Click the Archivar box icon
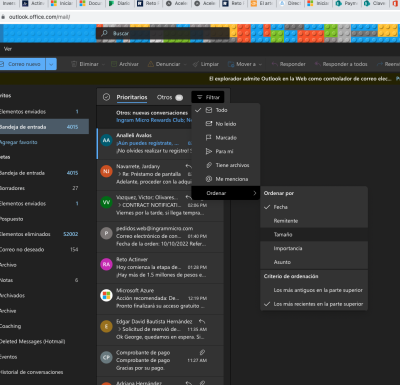The height and width of the screenshot is (385, 400). click(114, 64)
